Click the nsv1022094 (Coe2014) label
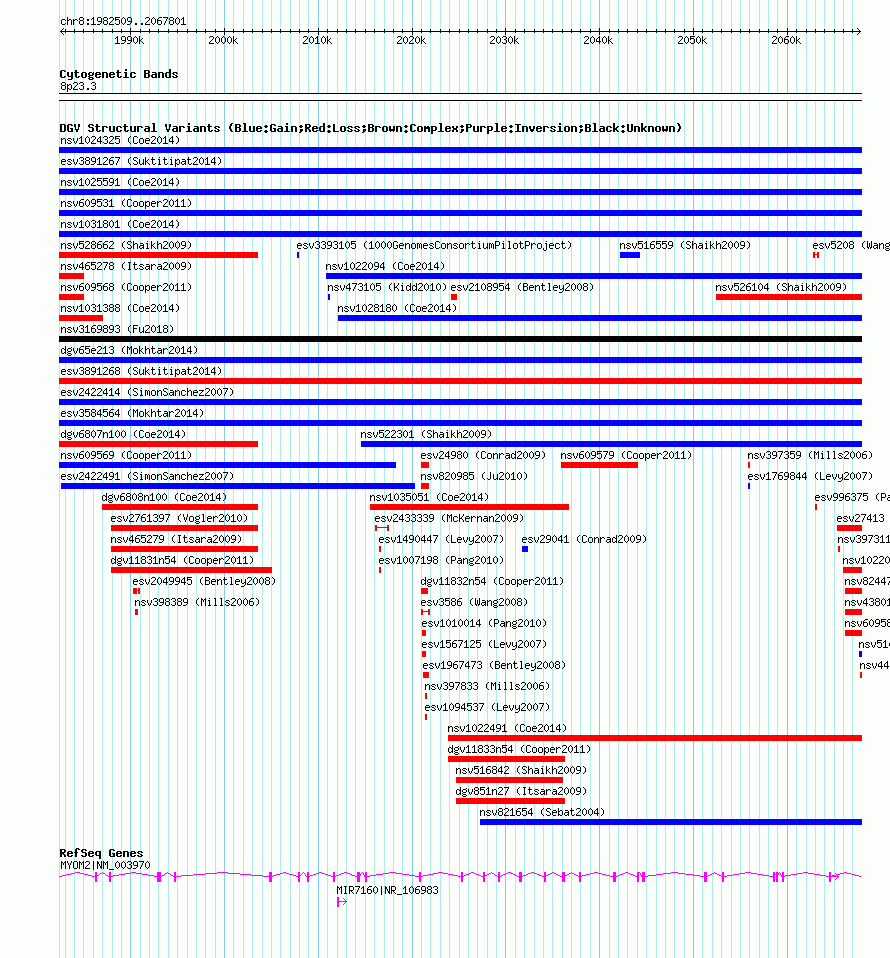This screenshot has width=890, height=958. coord(385,266)
